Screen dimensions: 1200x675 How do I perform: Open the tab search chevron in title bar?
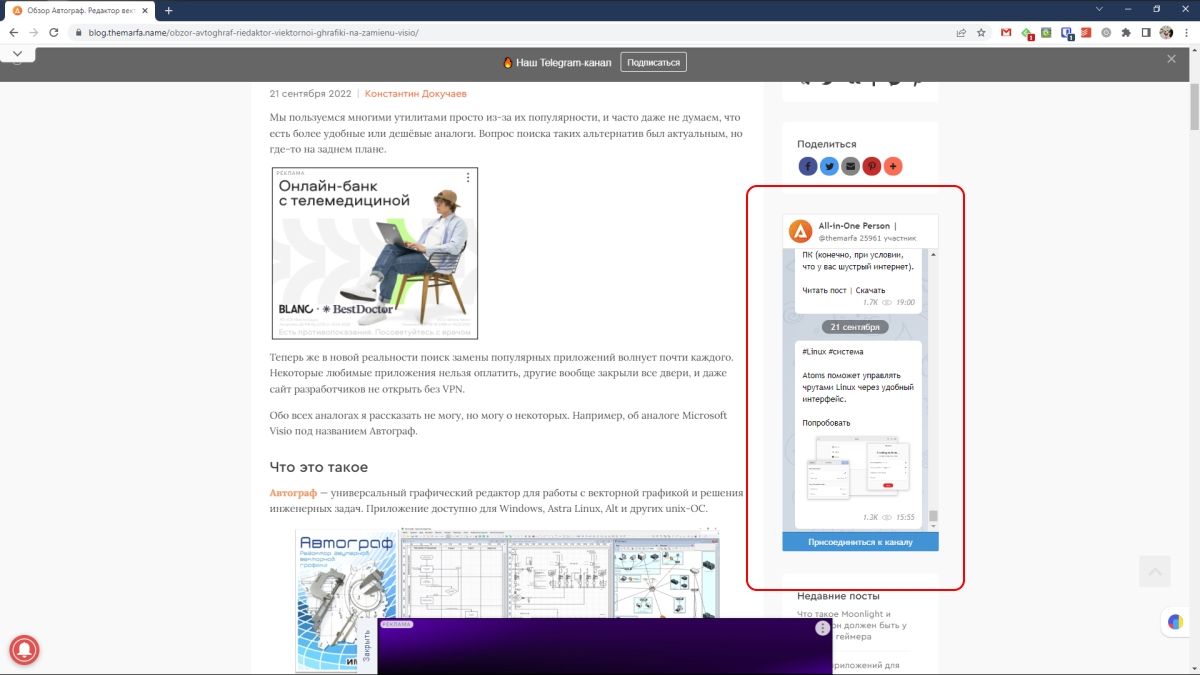point(1099,9)
